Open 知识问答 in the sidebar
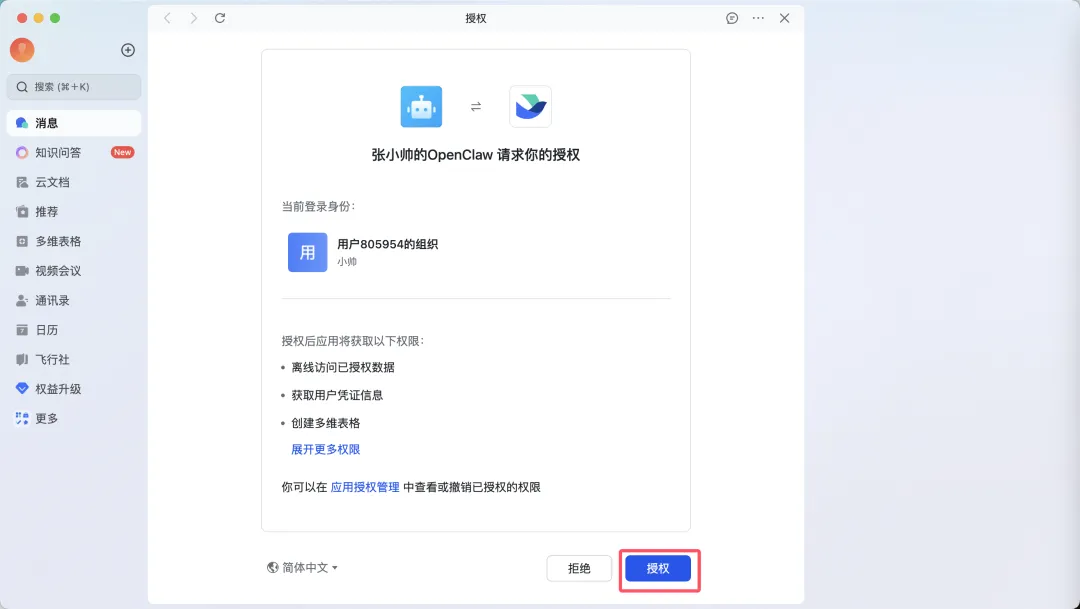1080x609 pixels. pyautogui.click(x=74, y=152)
